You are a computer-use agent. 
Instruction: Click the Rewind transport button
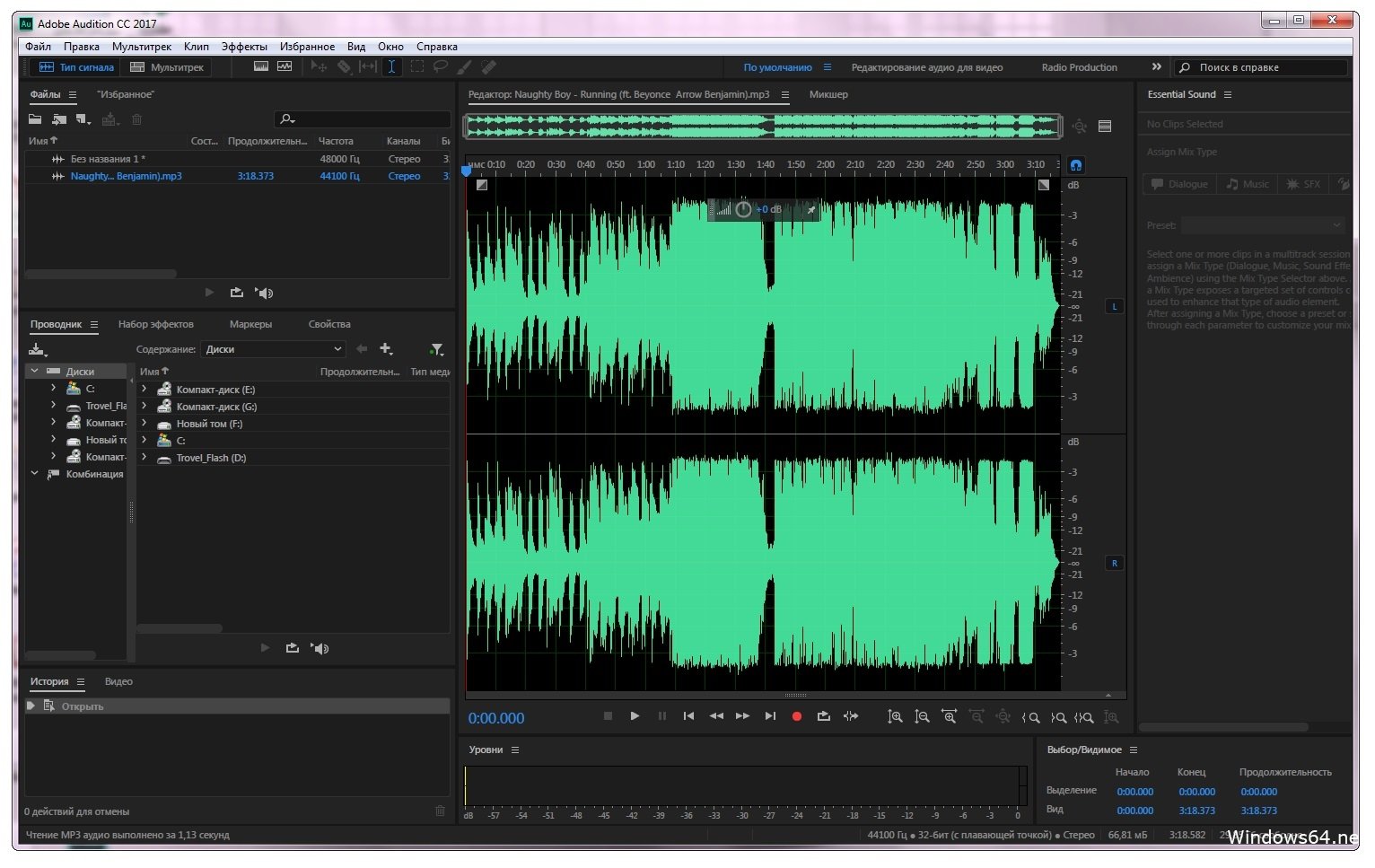716,716
